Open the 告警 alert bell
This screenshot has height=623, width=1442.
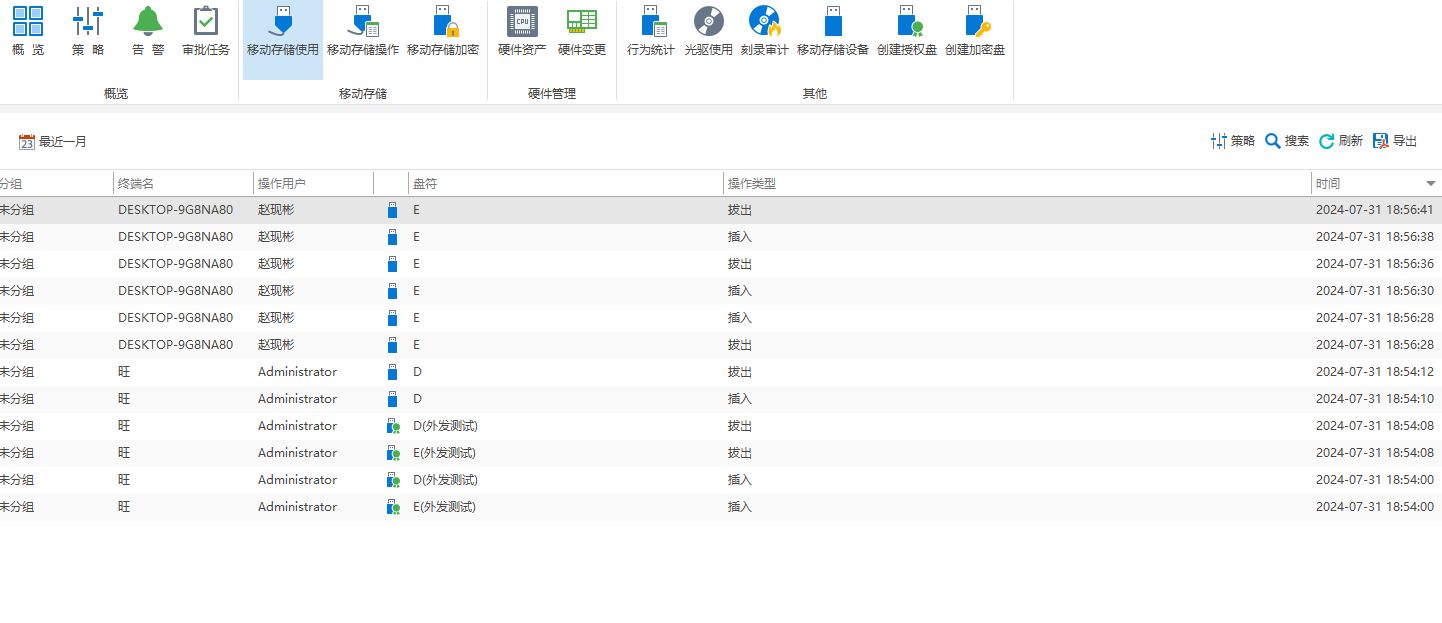[x=148, y=31]
